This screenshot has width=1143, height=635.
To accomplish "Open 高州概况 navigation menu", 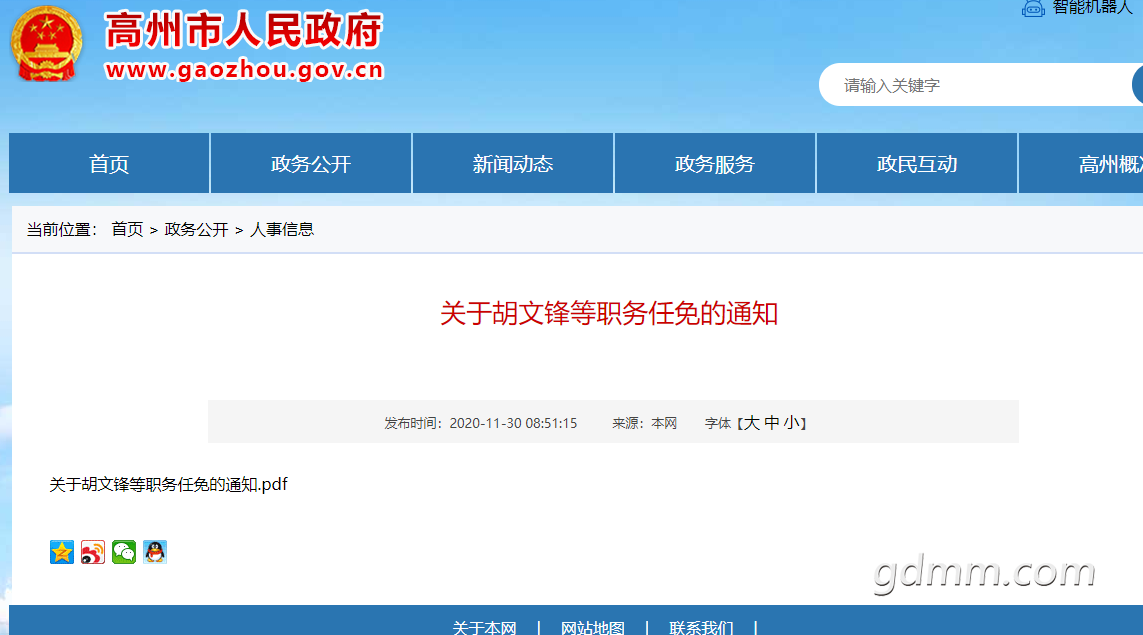I will tap(1081, 163).
